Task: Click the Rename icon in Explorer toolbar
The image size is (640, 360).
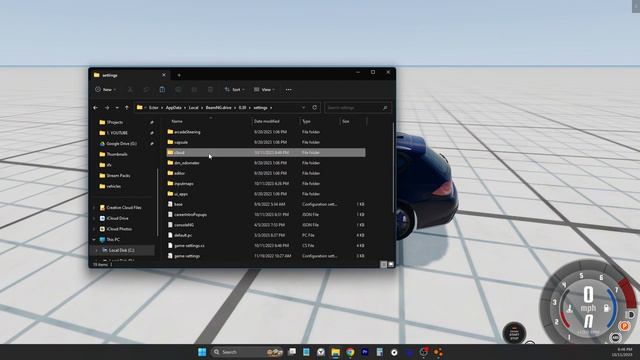Action: point(178,89)
